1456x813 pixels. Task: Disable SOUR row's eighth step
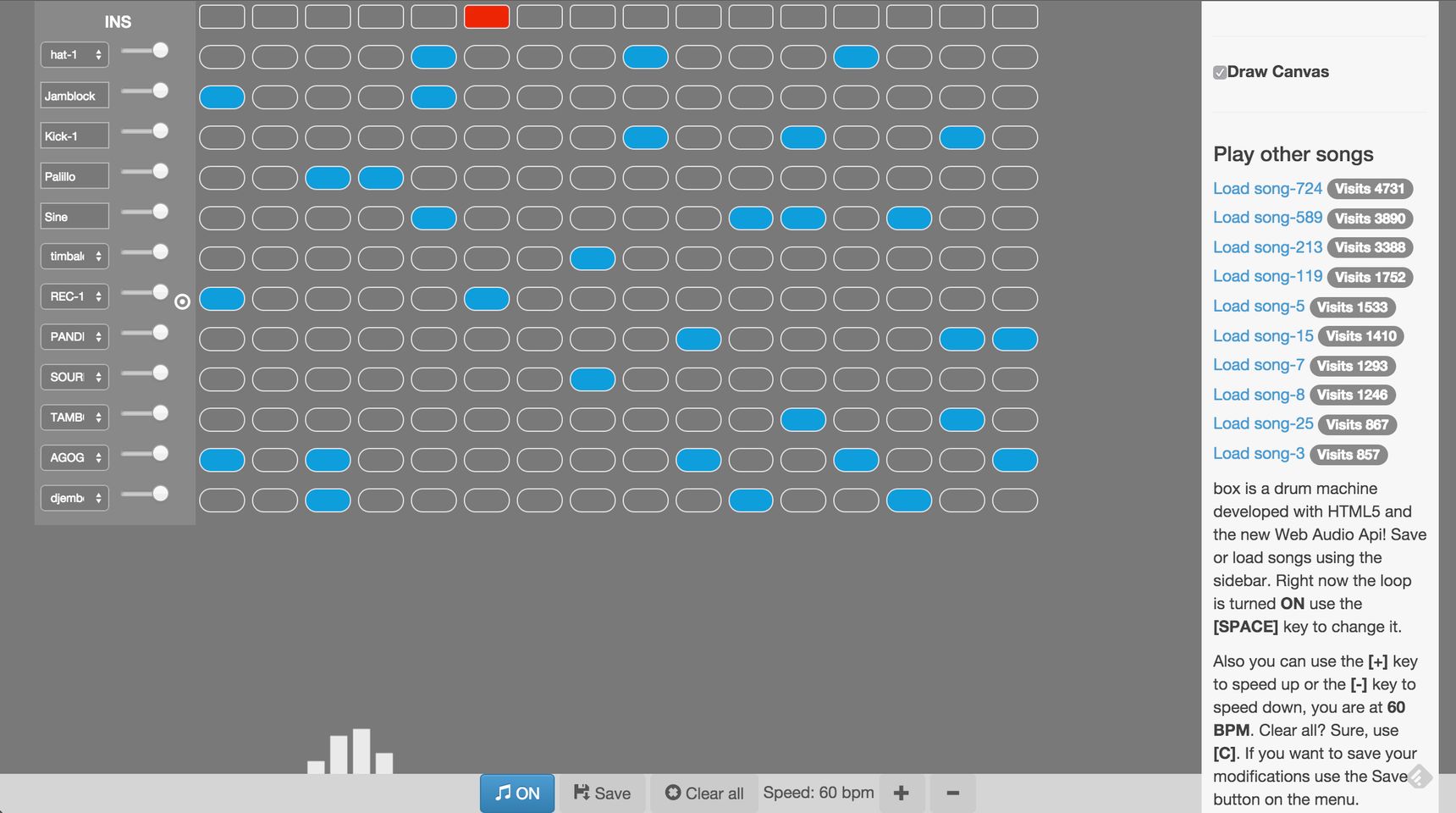593,379
